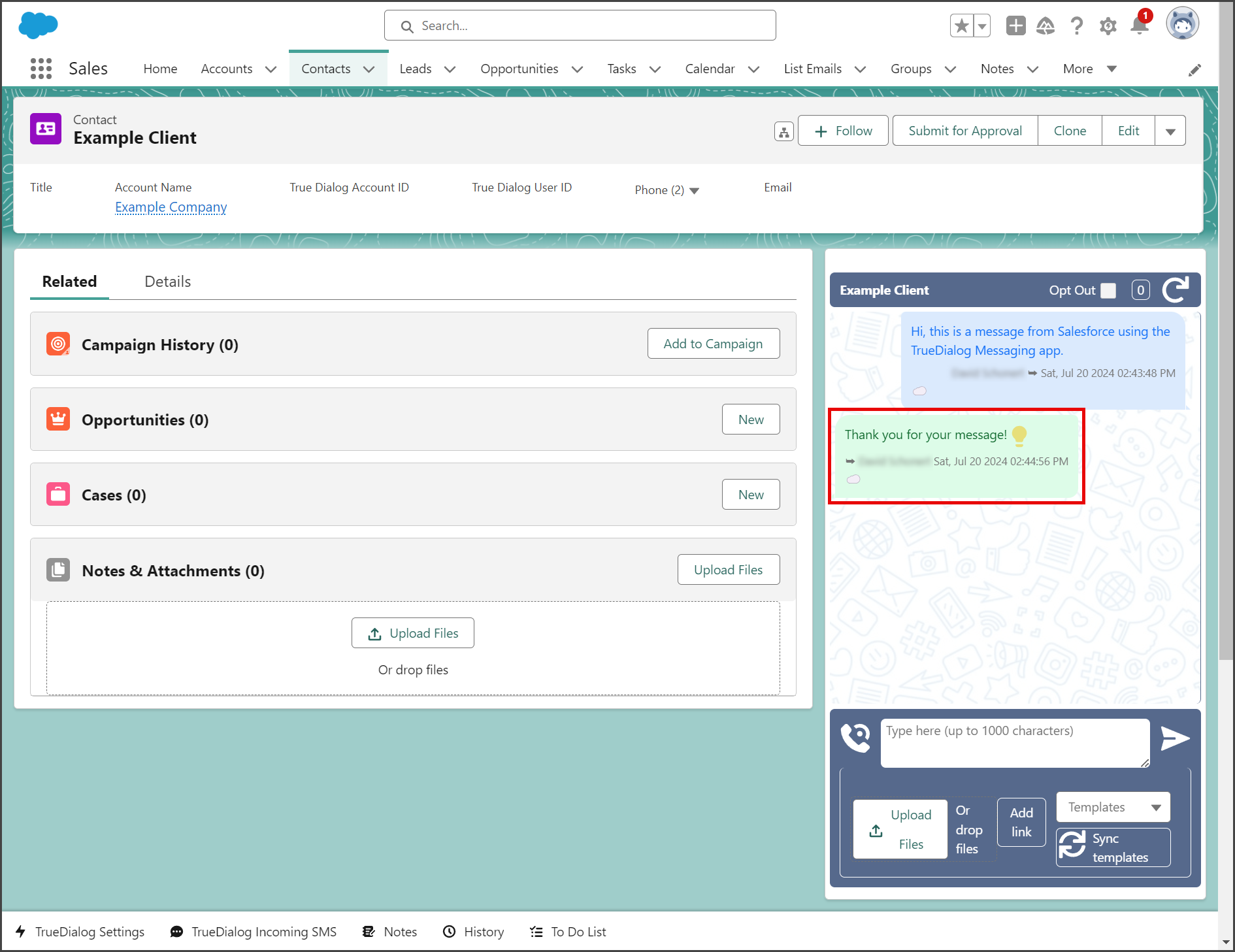Click the pencil edit navigation icon
1235x952 pixels.
click(1194, 70)
